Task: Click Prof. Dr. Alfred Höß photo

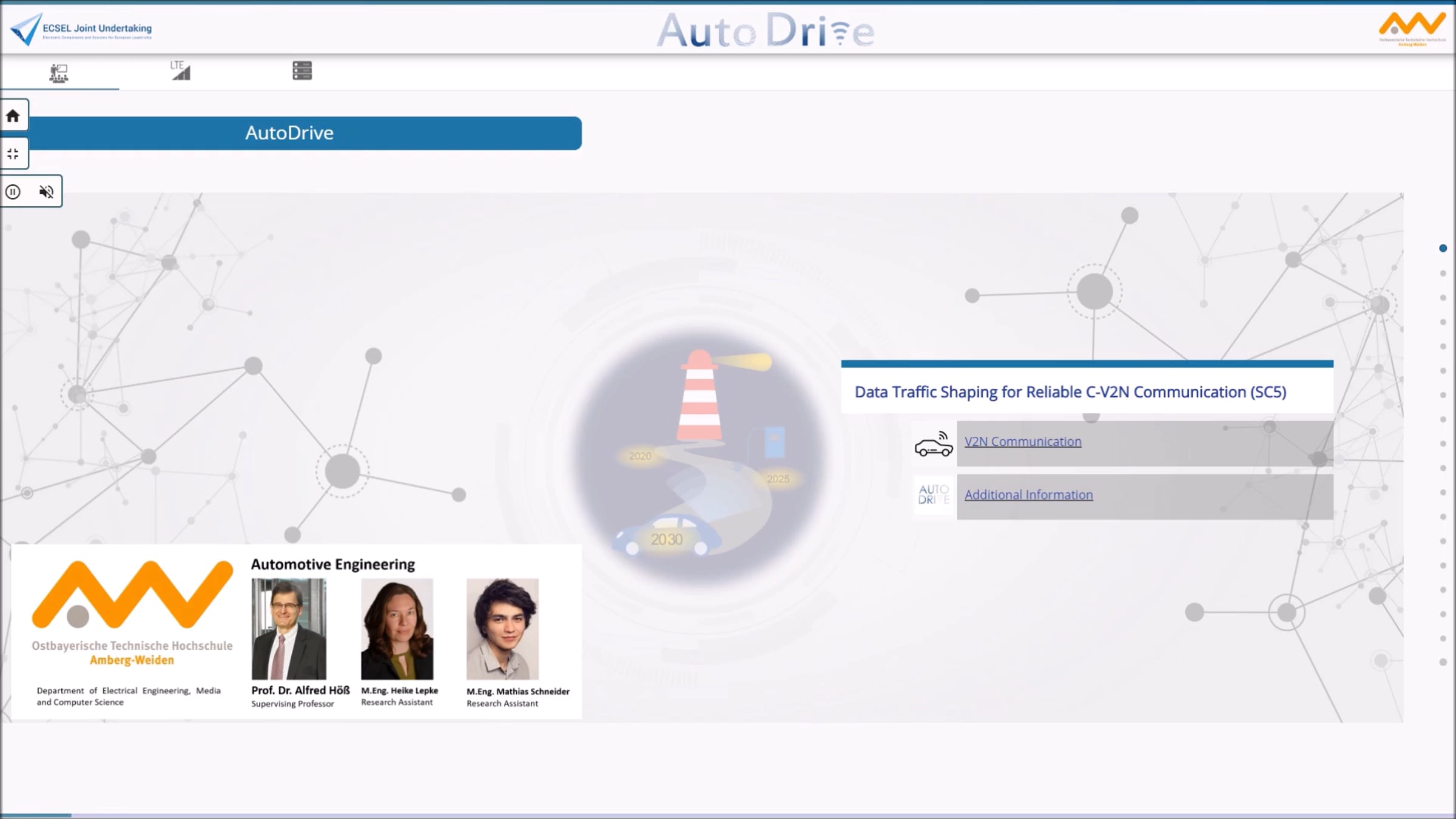Action: [x=289, y=629]
